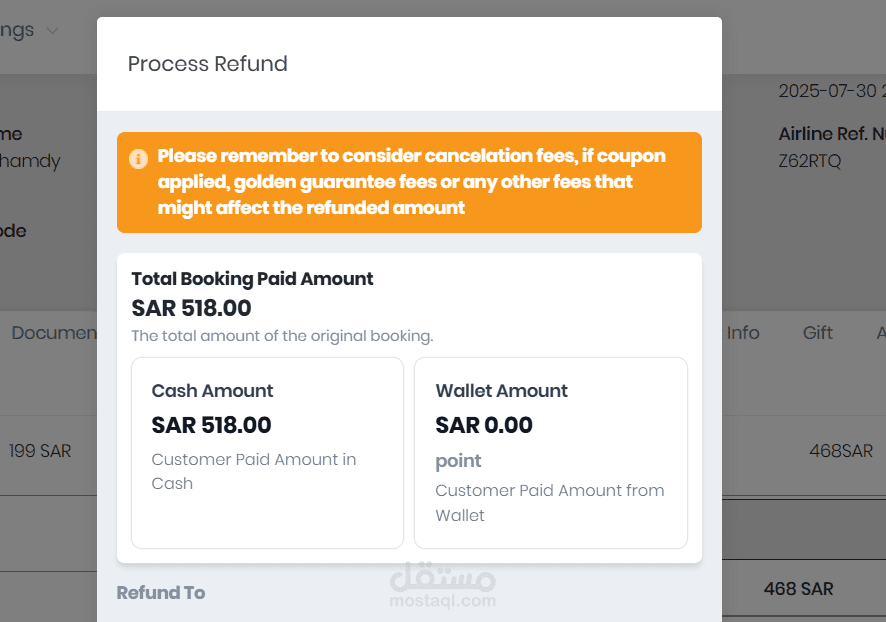The width and height of the screenshot is (886, 622).
Task: Click the Process Refund modal title
Action: click(207, 63)
